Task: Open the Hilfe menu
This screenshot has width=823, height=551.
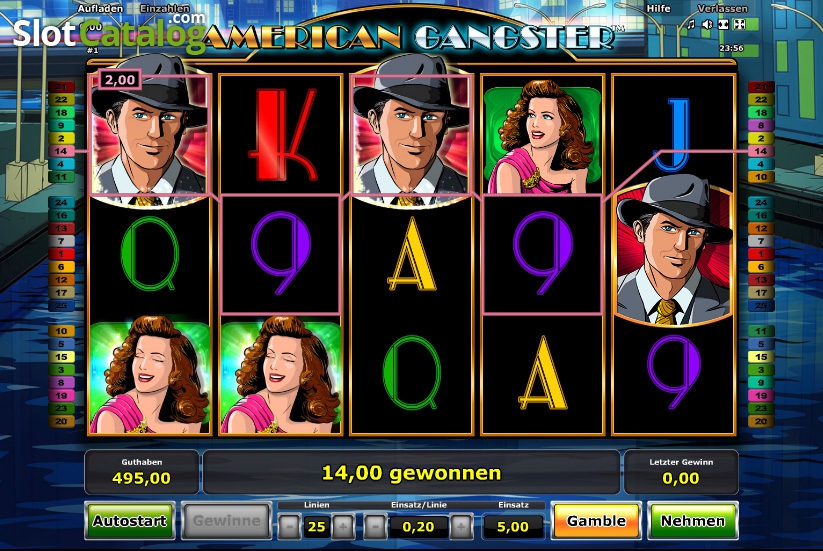Action: [x=658, y=8]
